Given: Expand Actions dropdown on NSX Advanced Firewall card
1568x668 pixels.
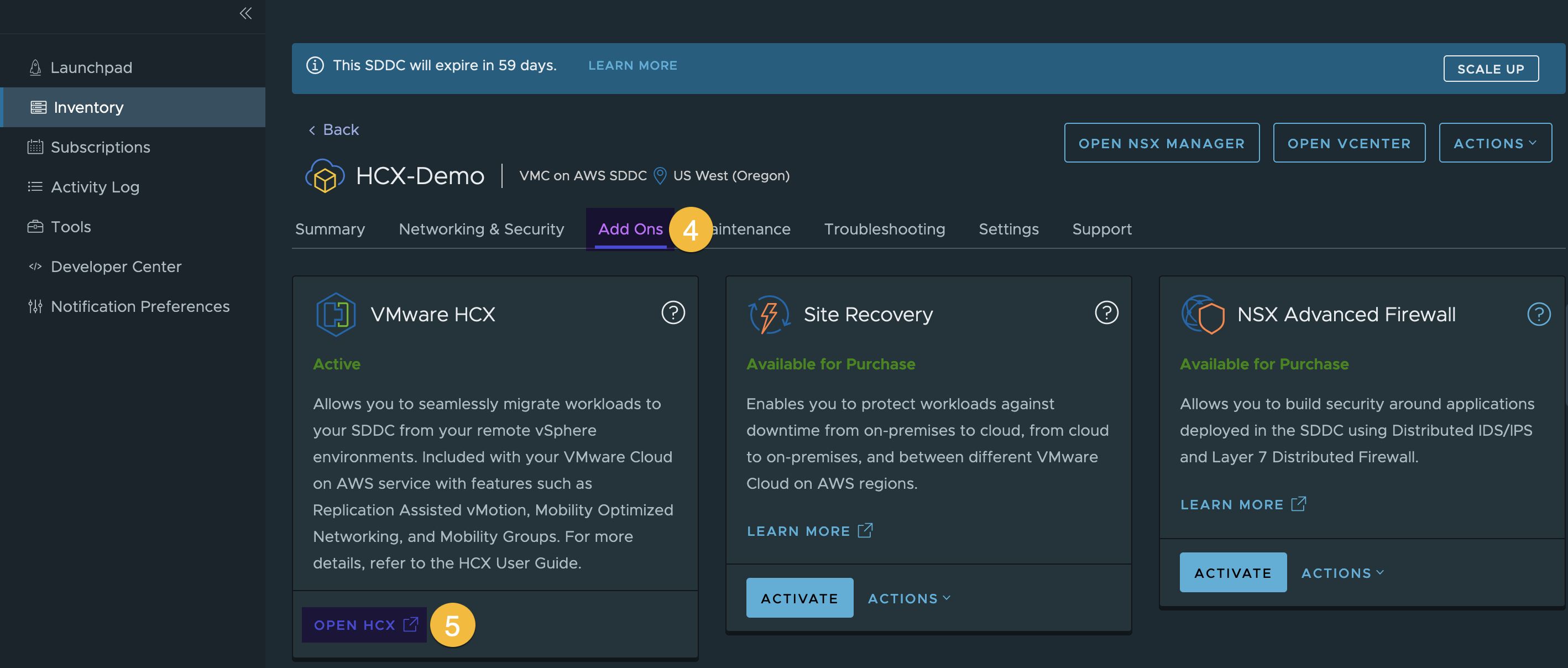Looking at the screenshot, I should tap(1342, 573).
